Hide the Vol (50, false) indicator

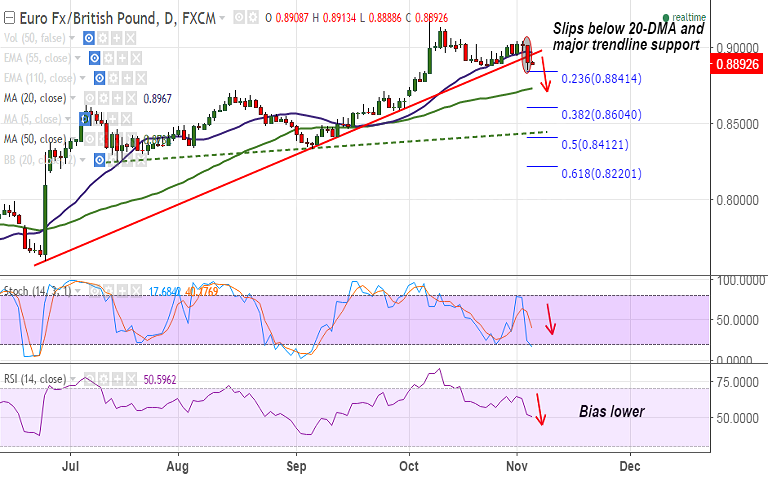(x=89, y=38)
